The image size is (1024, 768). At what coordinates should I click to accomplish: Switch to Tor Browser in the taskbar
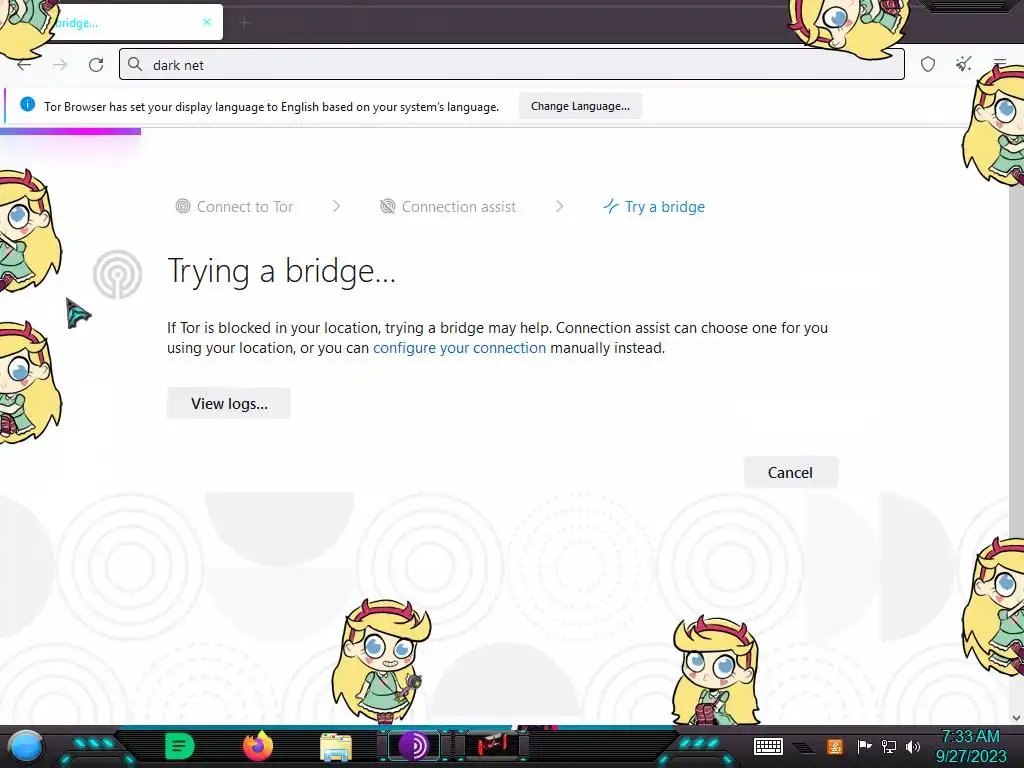tap(413, 746)
